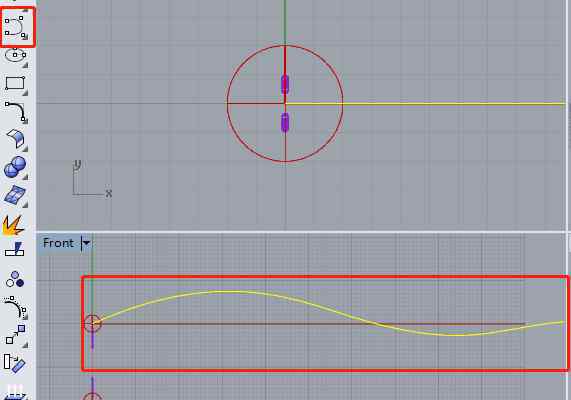Click the Front viewport title label
This screenshot has width=571, height=400.
pos(58,243)
